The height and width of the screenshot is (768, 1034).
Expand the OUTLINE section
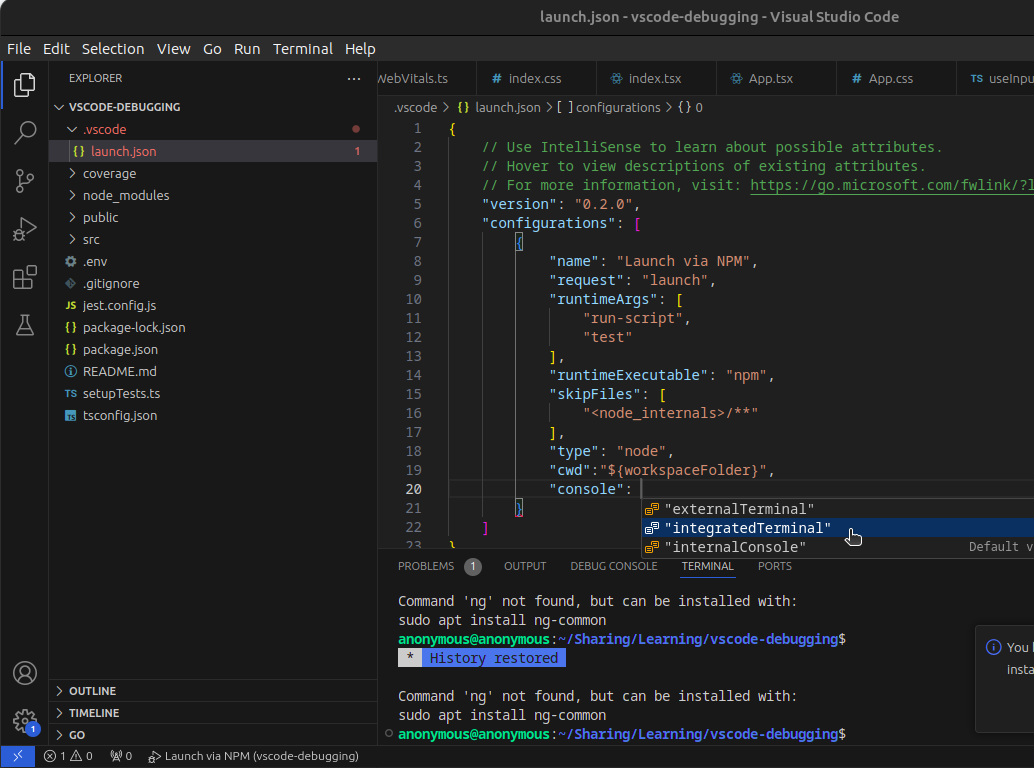92,691
